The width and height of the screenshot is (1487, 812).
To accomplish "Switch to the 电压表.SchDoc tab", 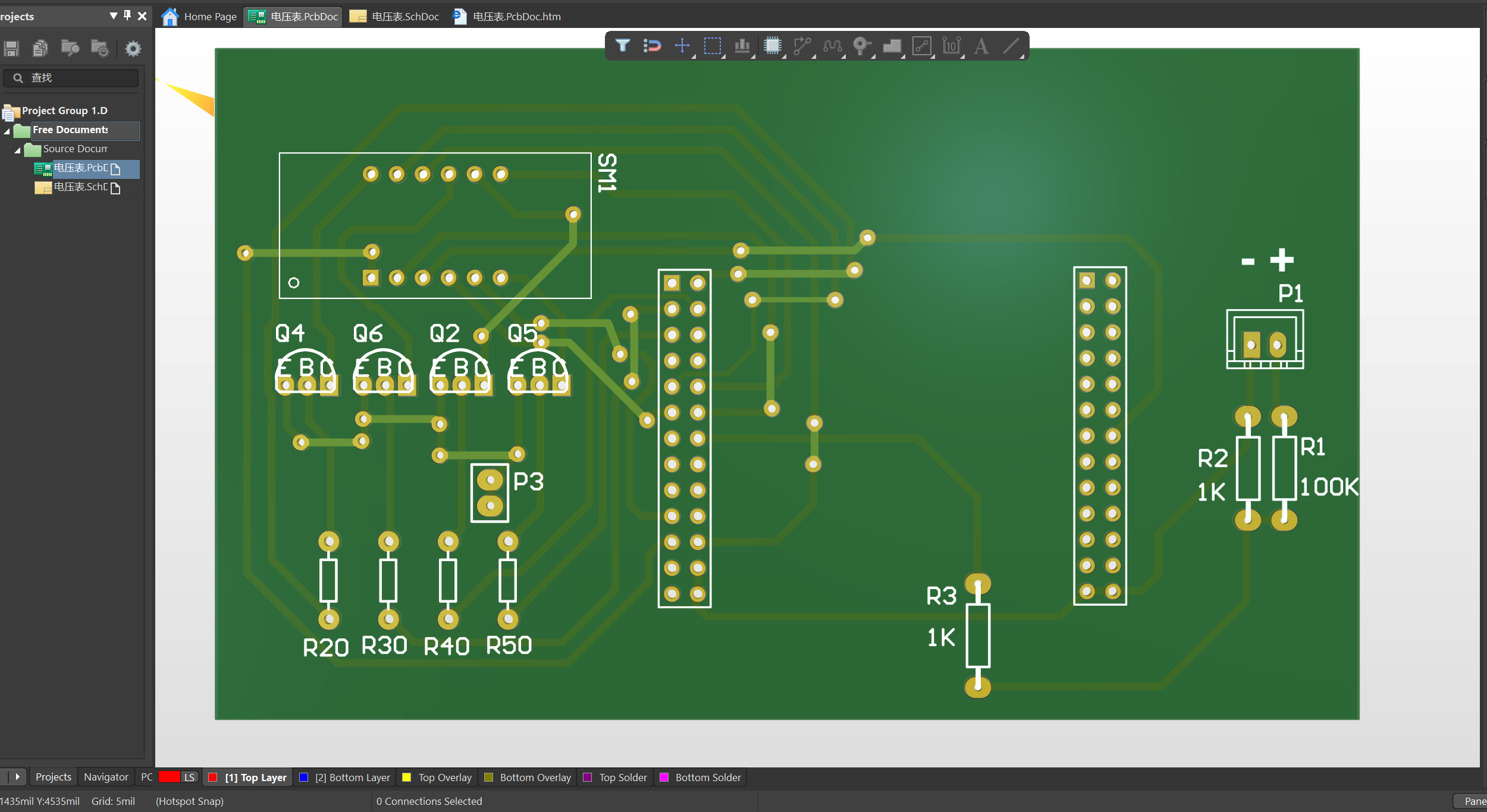I will pyautogui.click(x=394, y=17).
